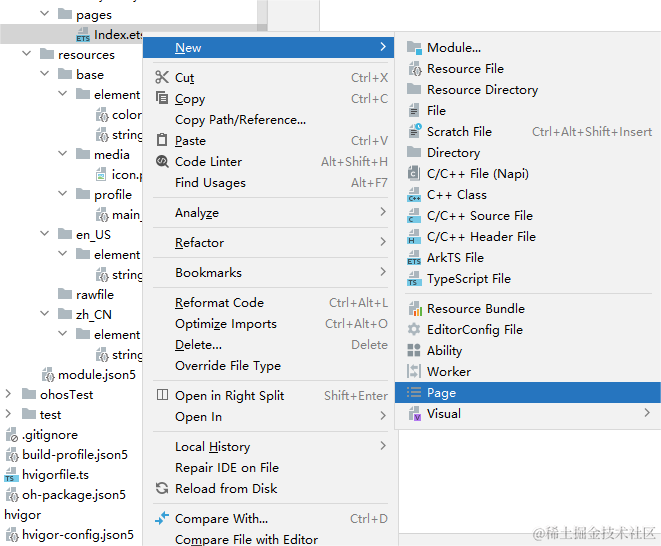Open the Local History submenu
Viewport: 661px width, 546px height.
[x=270, y=446]
